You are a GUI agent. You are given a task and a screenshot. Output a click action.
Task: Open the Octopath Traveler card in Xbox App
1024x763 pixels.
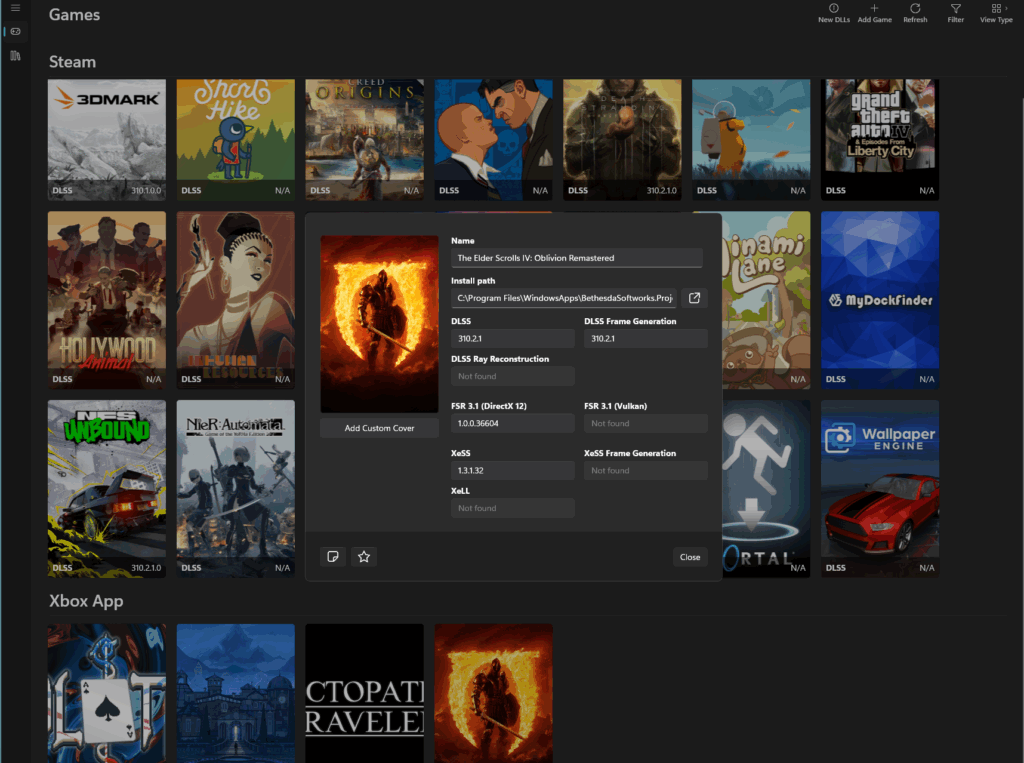pyautogui.click(x=364, y=693)
